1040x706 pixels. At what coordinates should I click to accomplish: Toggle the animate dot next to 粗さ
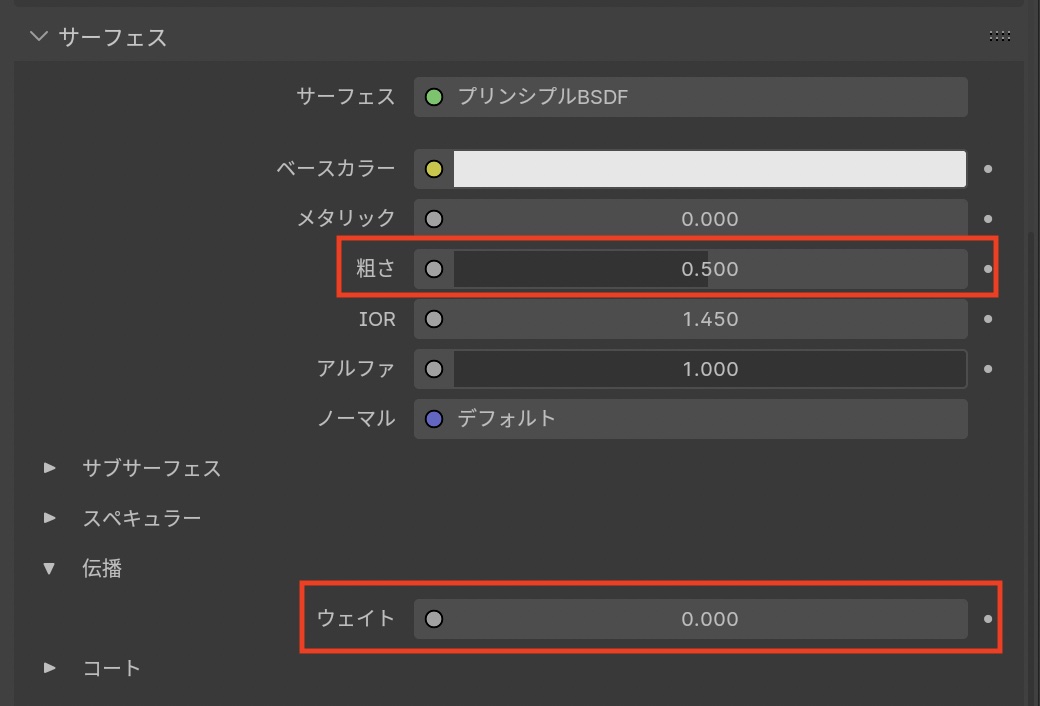(x=988, y=269)
